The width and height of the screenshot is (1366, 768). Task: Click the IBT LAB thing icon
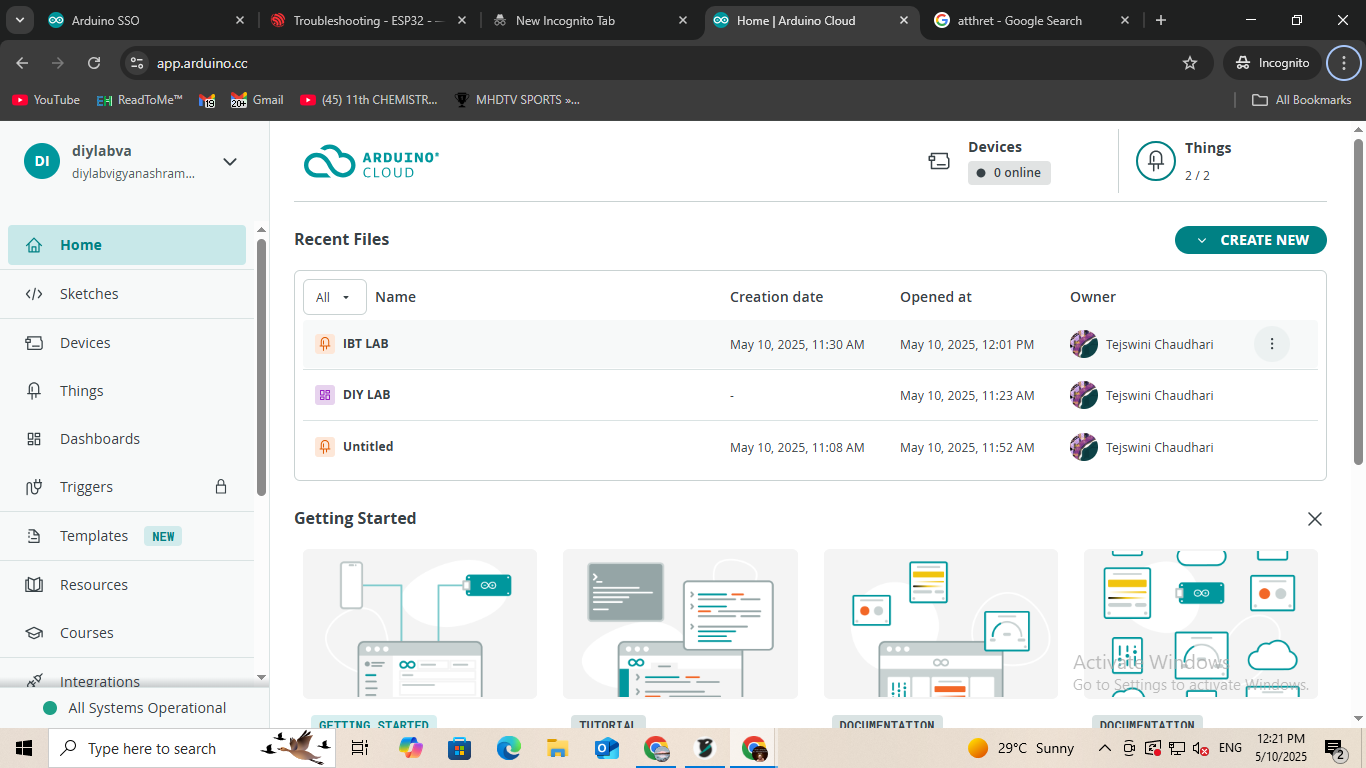(325, 344)
